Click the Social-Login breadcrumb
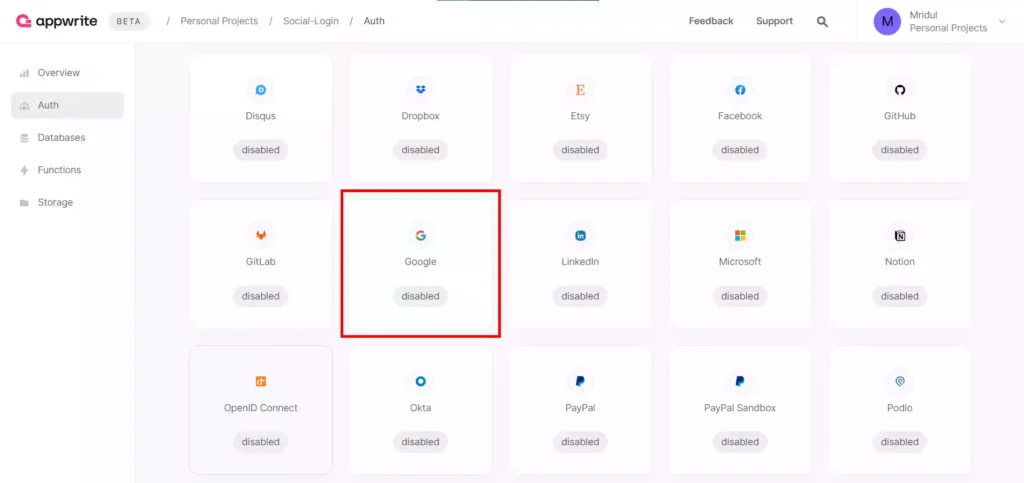This screenshot has width=1024, height=483. pyautogui.click(x=311, y=21)
